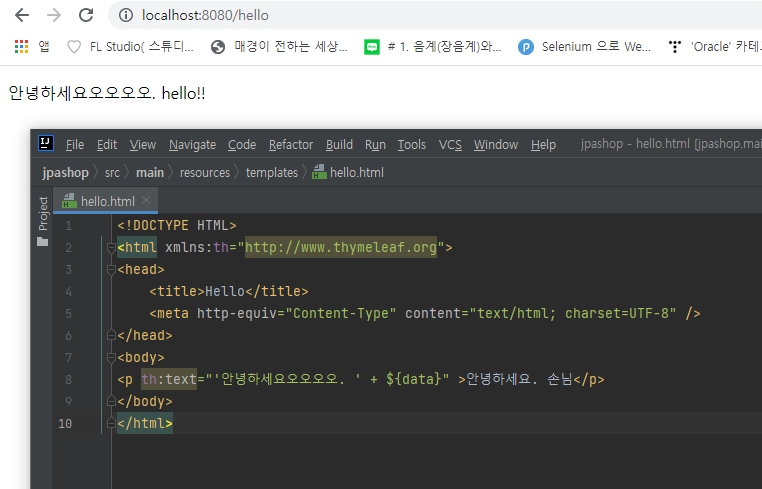Open the Edit menu

[x=107, y=145]
